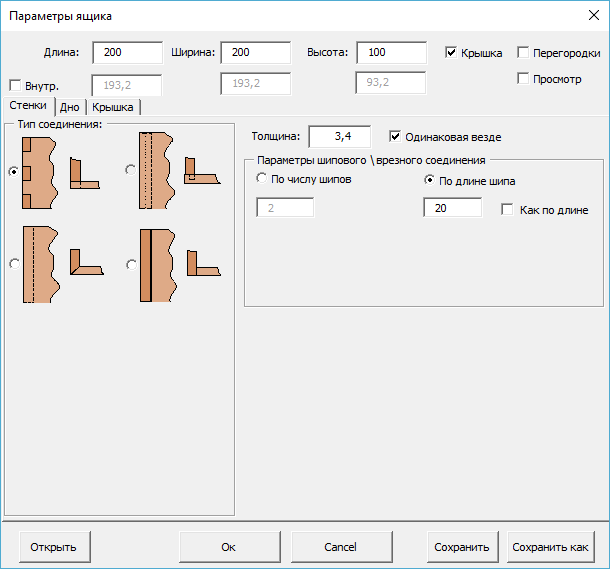Choose the 'По числу шипов' option
Image resolution: width=610 pixels, height=569 pixels.
click(x=263, y=181)
